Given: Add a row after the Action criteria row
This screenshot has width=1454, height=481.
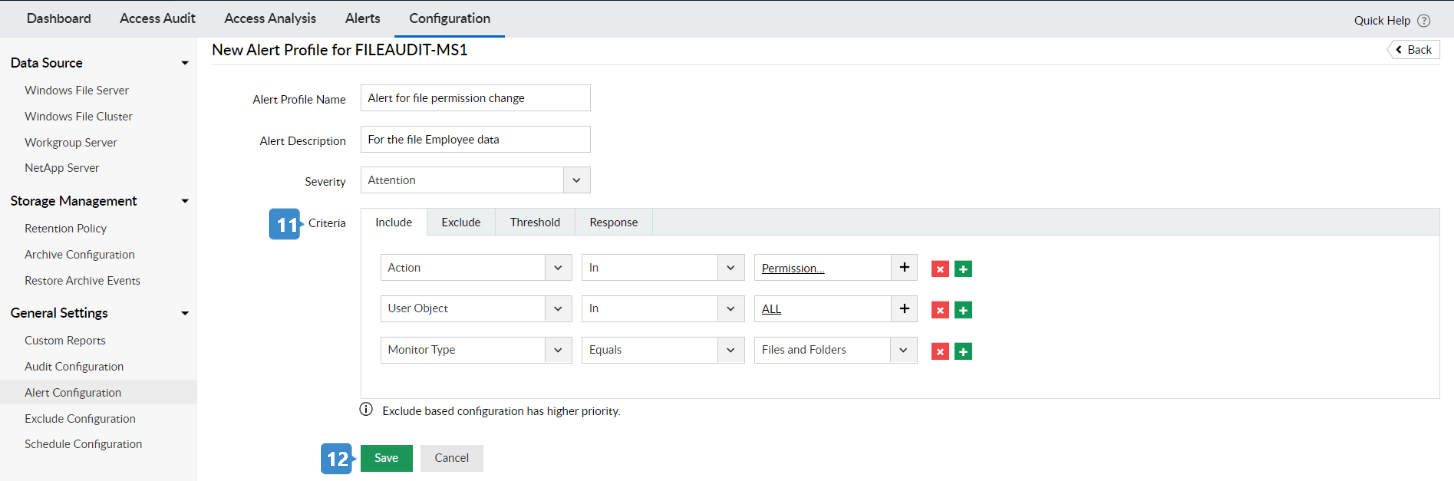Looking at the screenshot, I should point(963,269).
